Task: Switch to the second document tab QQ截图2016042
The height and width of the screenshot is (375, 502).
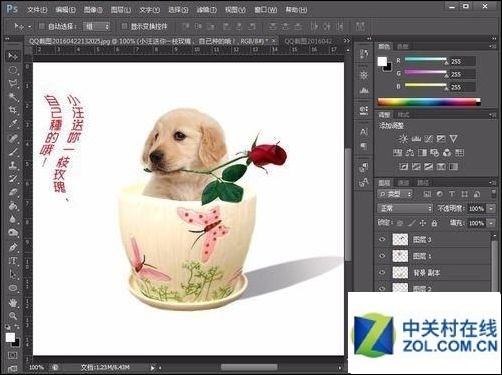Action: (x=309, y=41)
